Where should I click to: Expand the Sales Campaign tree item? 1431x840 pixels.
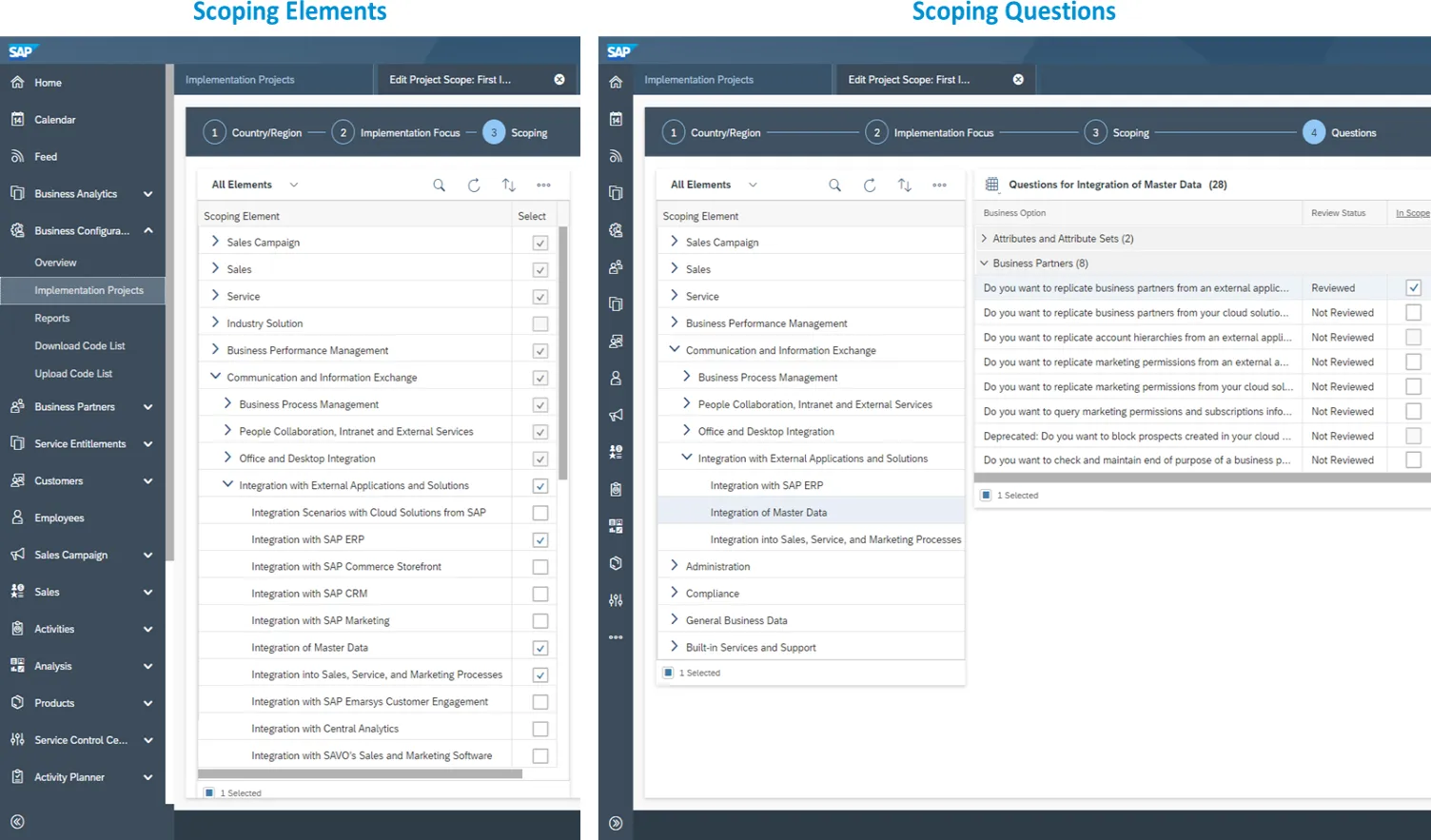click(216, 242)
